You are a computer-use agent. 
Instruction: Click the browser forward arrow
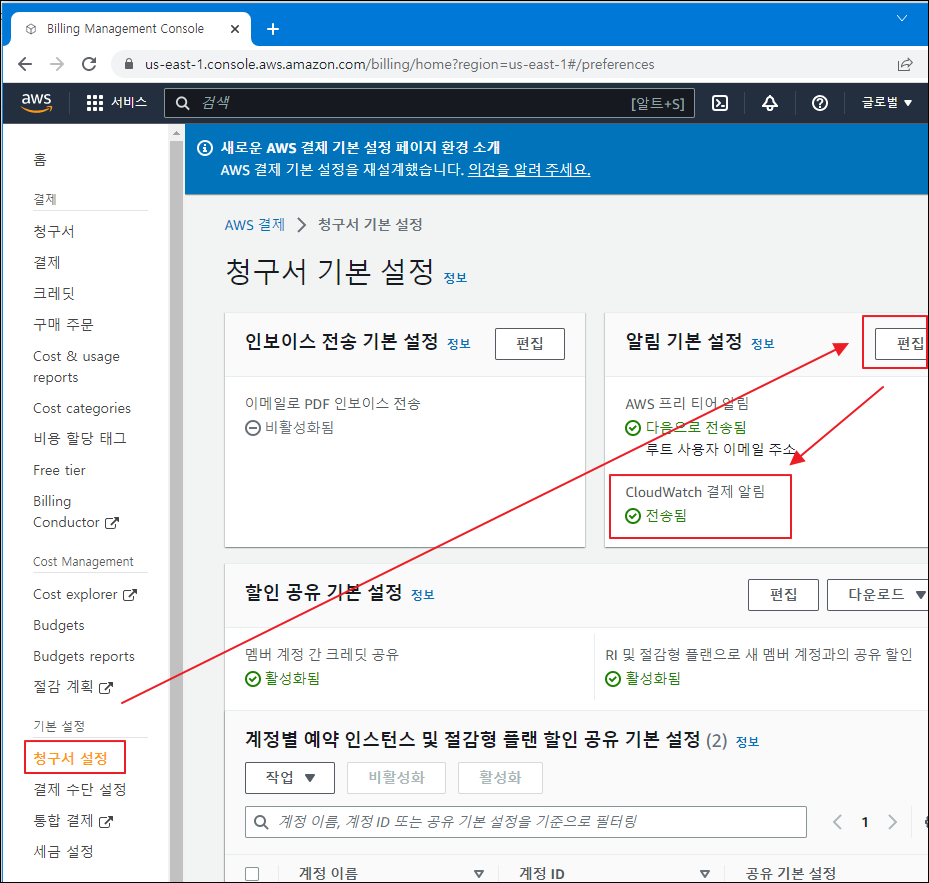[x=57, y=64]
